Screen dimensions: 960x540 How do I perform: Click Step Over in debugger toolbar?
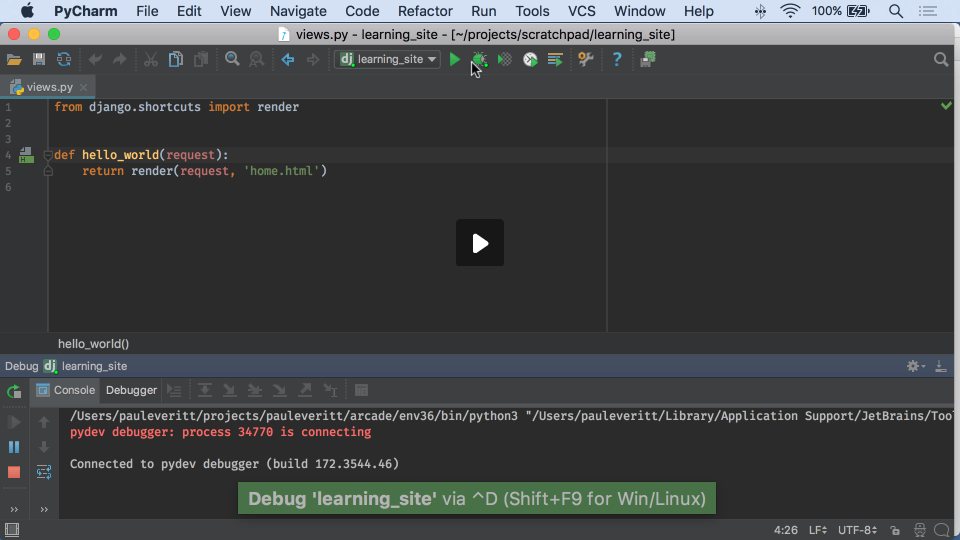(204, 390)
